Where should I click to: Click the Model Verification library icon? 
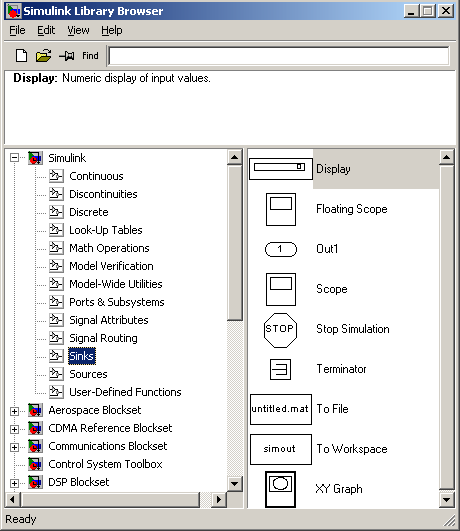click(x=56, y=266)
